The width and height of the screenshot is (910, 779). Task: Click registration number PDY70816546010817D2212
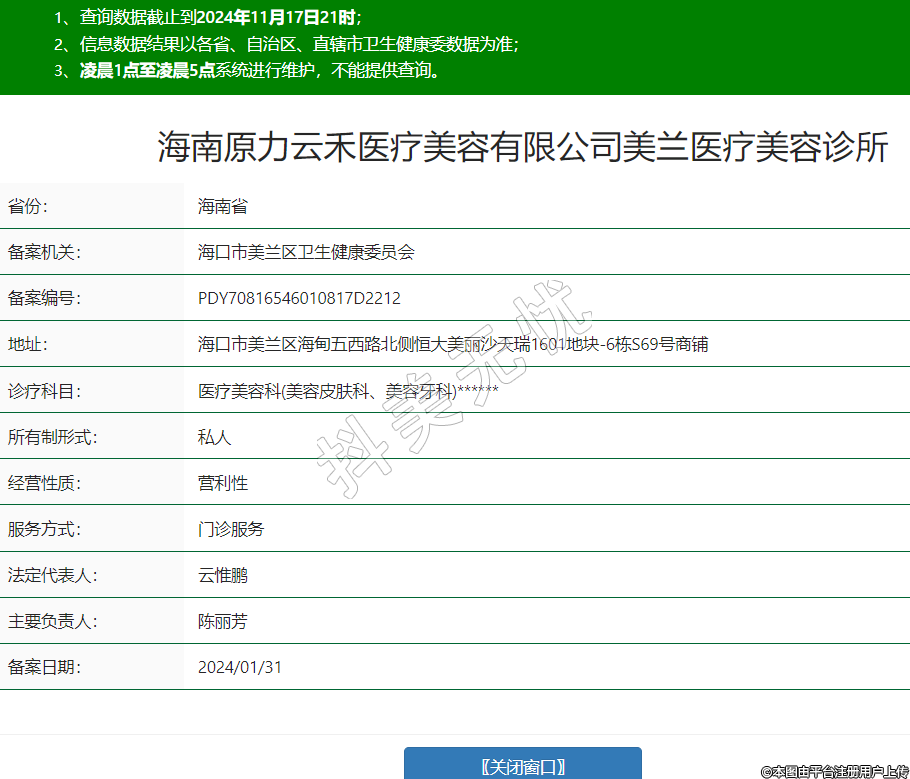(x=299, y=298)
